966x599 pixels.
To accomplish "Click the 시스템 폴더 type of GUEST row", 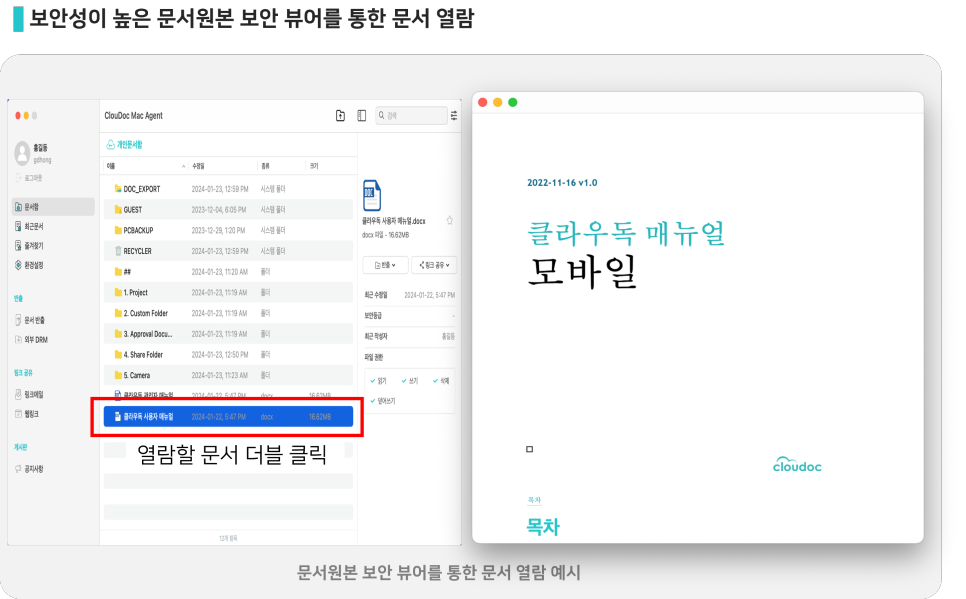I will (x=272, y=210).
